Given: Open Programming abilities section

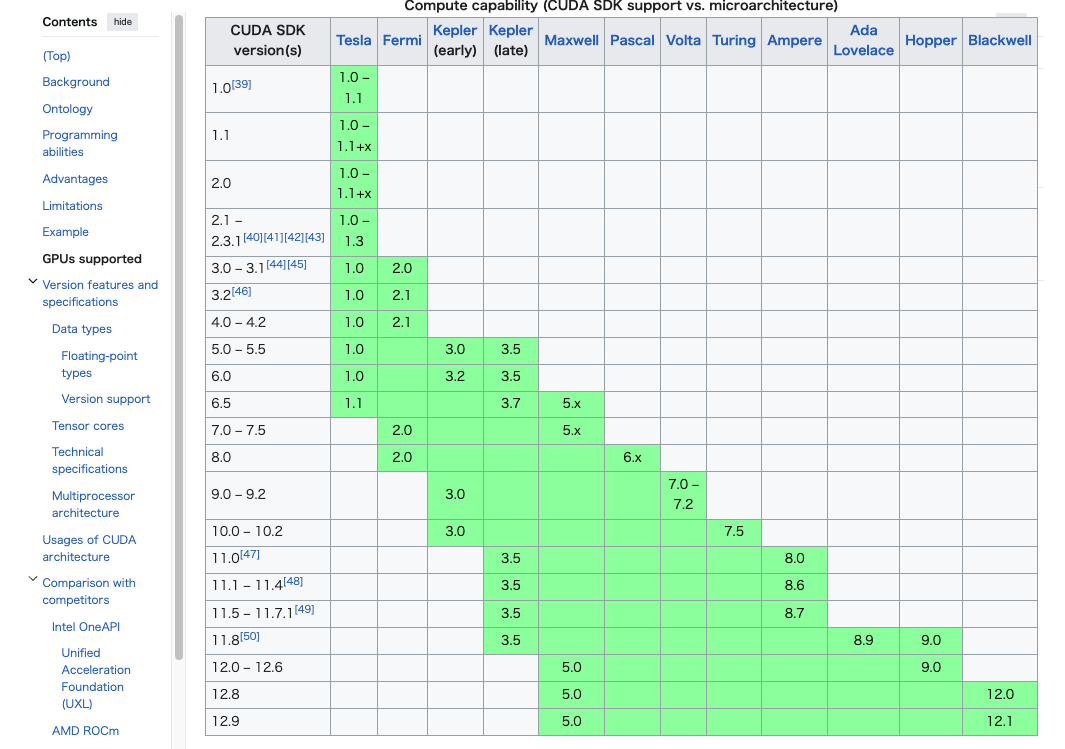Looking at the screenshot, I should pos(79,143).
